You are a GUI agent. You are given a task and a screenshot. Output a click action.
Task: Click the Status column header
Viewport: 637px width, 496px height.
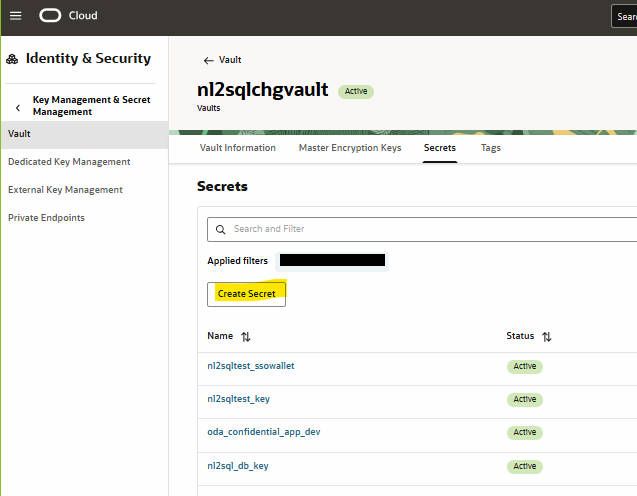click(x=520, y=336)
